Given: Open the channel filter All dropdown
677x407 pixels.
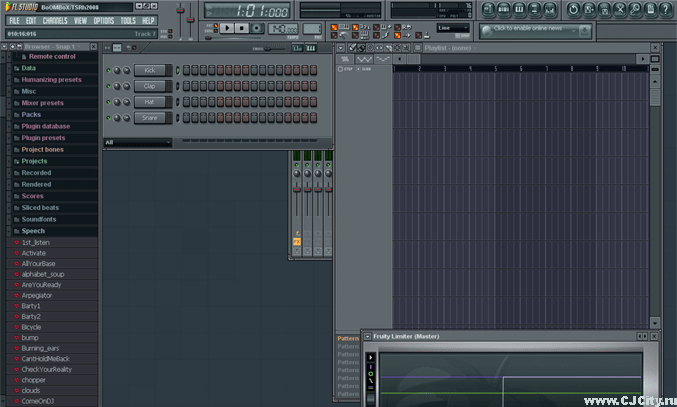Looking at the screenshot, I should [x=138, y=142].
